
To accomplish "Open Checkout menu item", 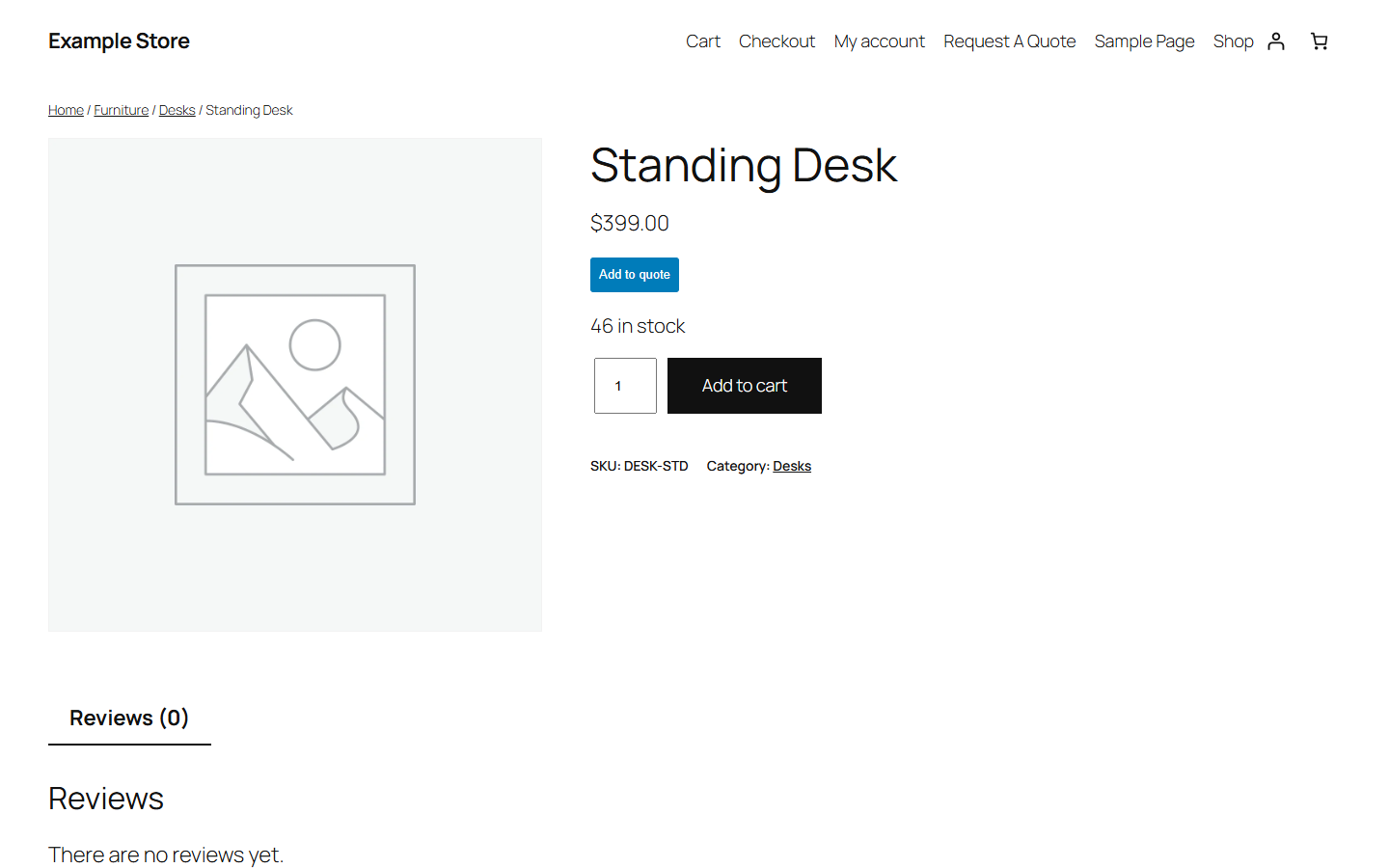I will point(776,41).
